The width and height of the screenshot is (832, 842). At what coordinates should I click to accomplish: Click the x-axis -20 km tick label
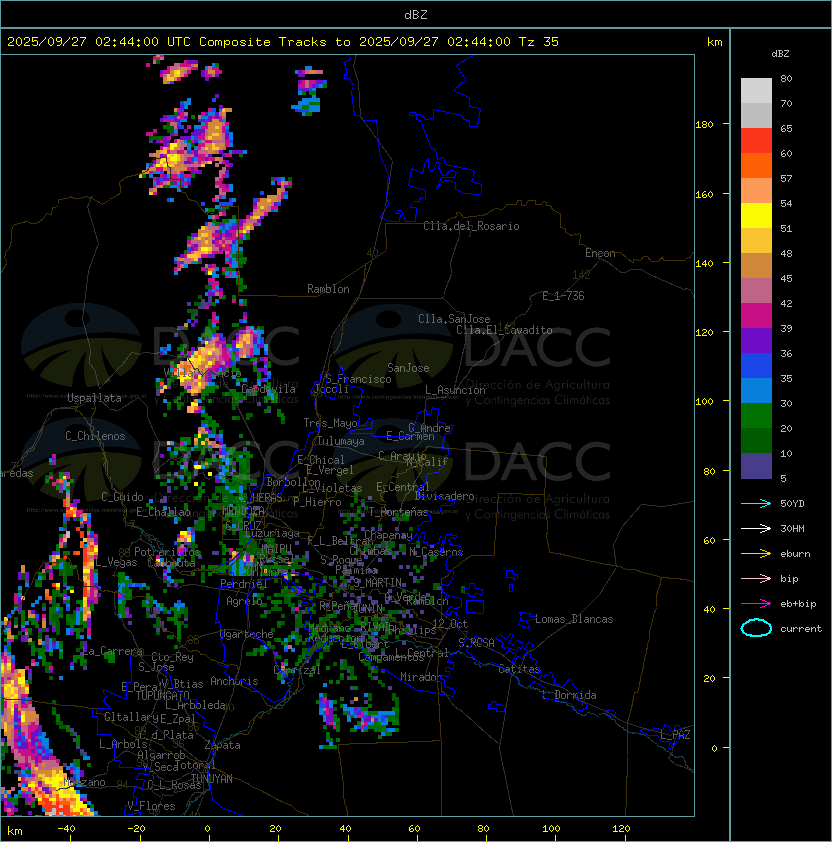[x=136, y=829]
